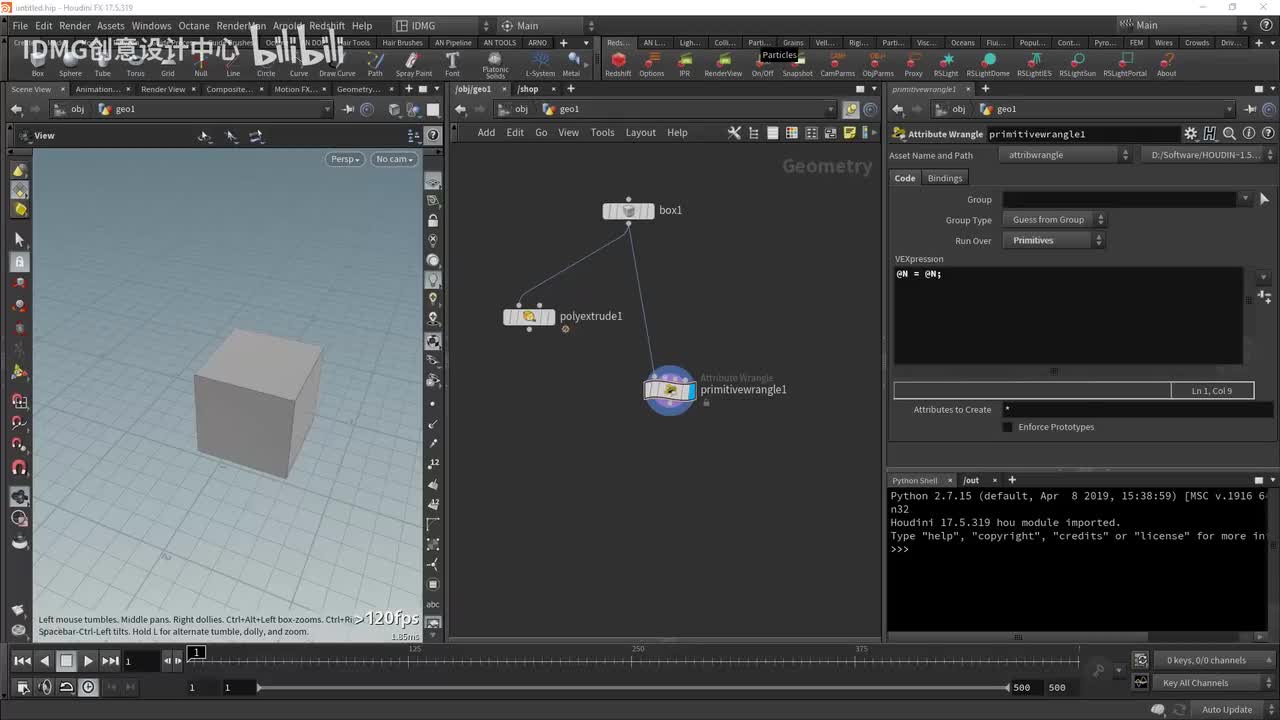Image resolution: width=1280 pixels, height=720 pixels.
Task: Select the box1 node icon
Action: point(628,211)
